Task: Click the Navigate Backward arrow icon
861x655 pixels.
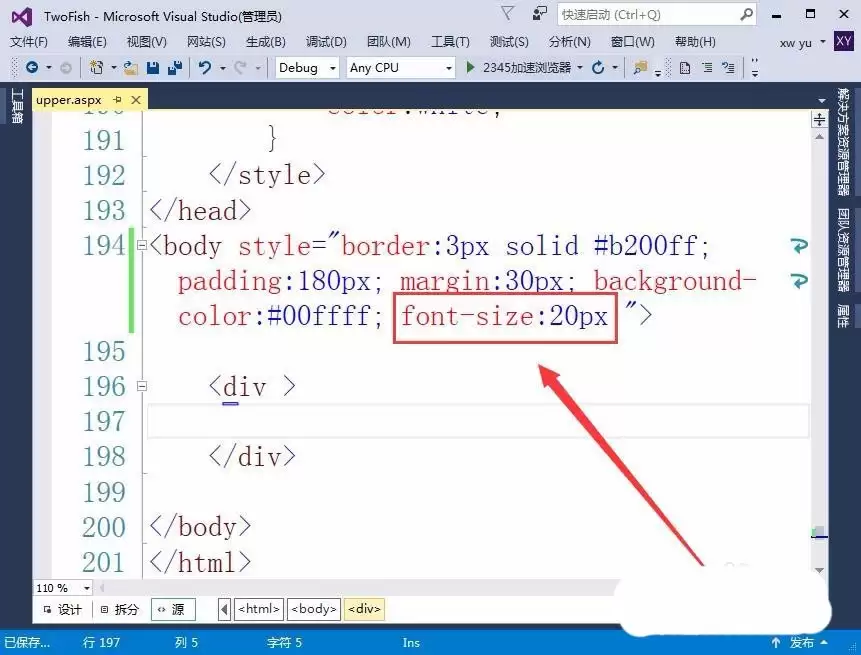Action: 33,67
